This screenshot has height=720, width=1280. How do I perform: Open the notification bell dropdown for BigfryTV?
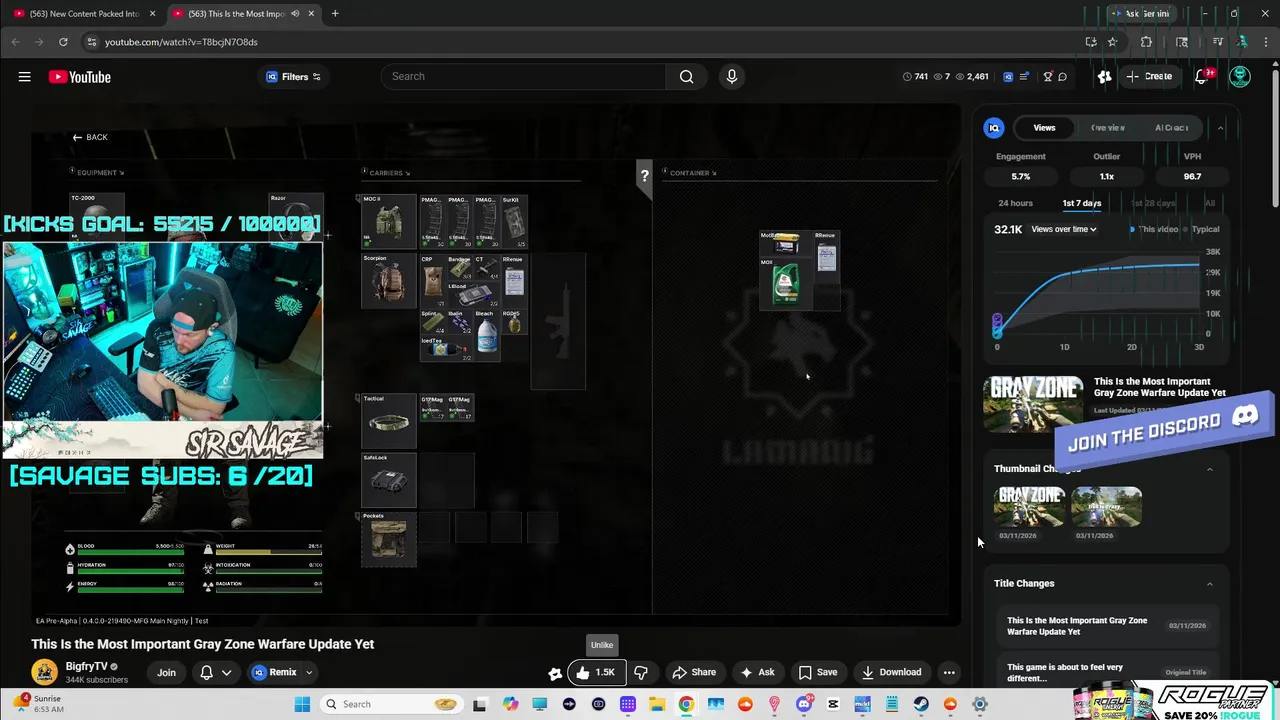(216, 672)
